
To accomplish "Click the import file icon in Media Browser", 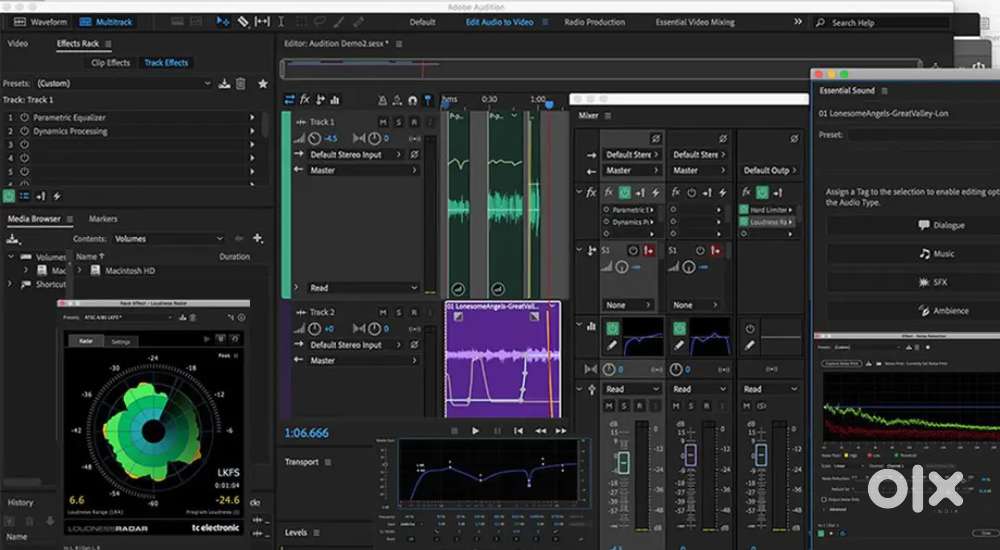I will [12, 239].
